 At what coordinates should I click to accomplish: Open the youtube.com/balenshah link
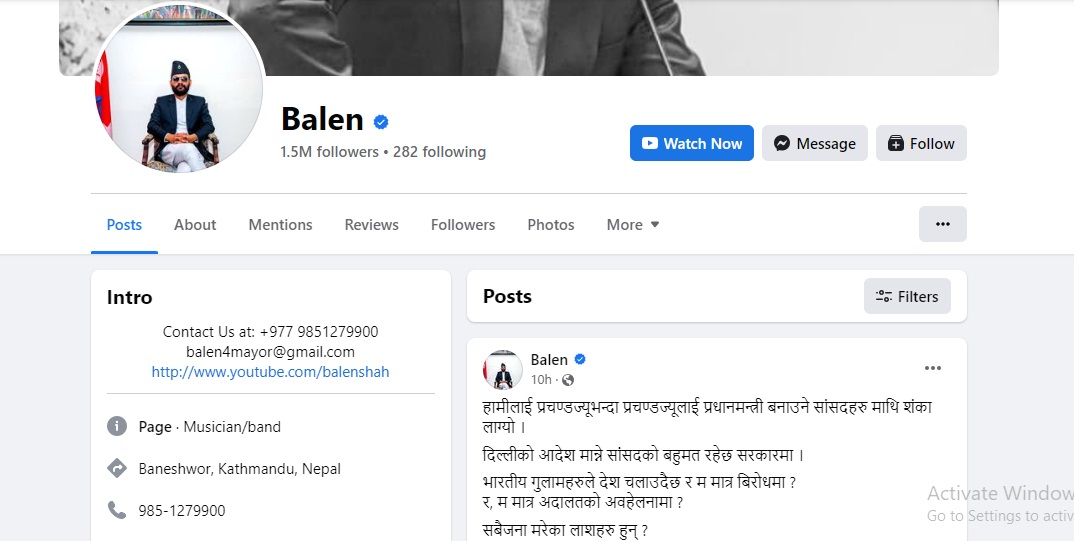click(271, 372)
